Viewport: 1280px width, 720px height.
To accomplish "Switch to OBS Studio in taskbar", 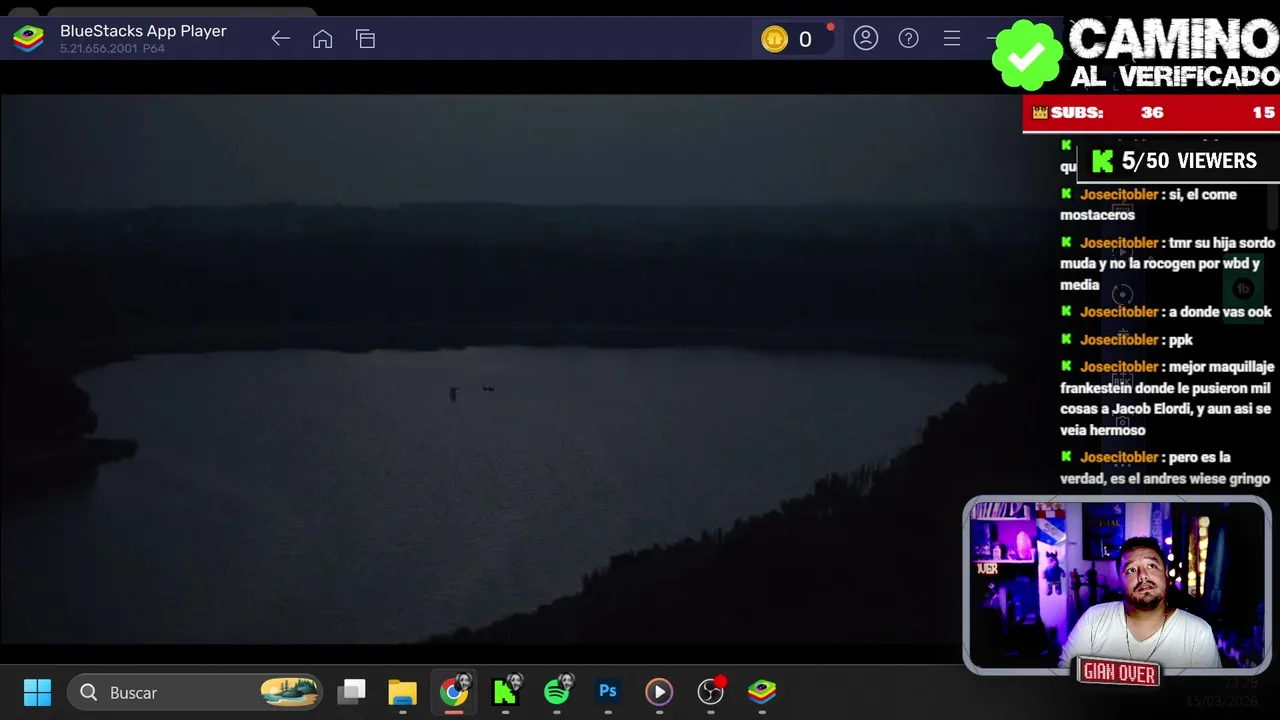I will tap(711, 692).
